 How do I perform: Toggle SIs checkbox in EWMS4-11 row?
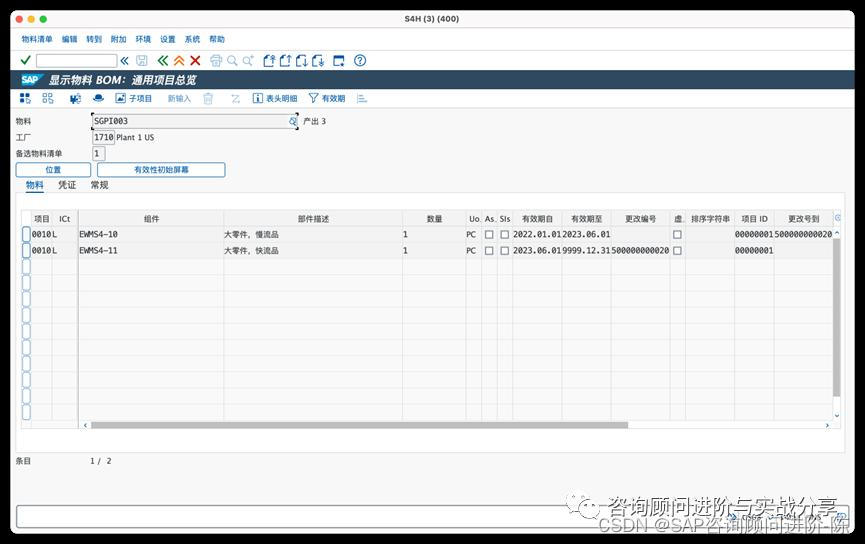point(504,250)
